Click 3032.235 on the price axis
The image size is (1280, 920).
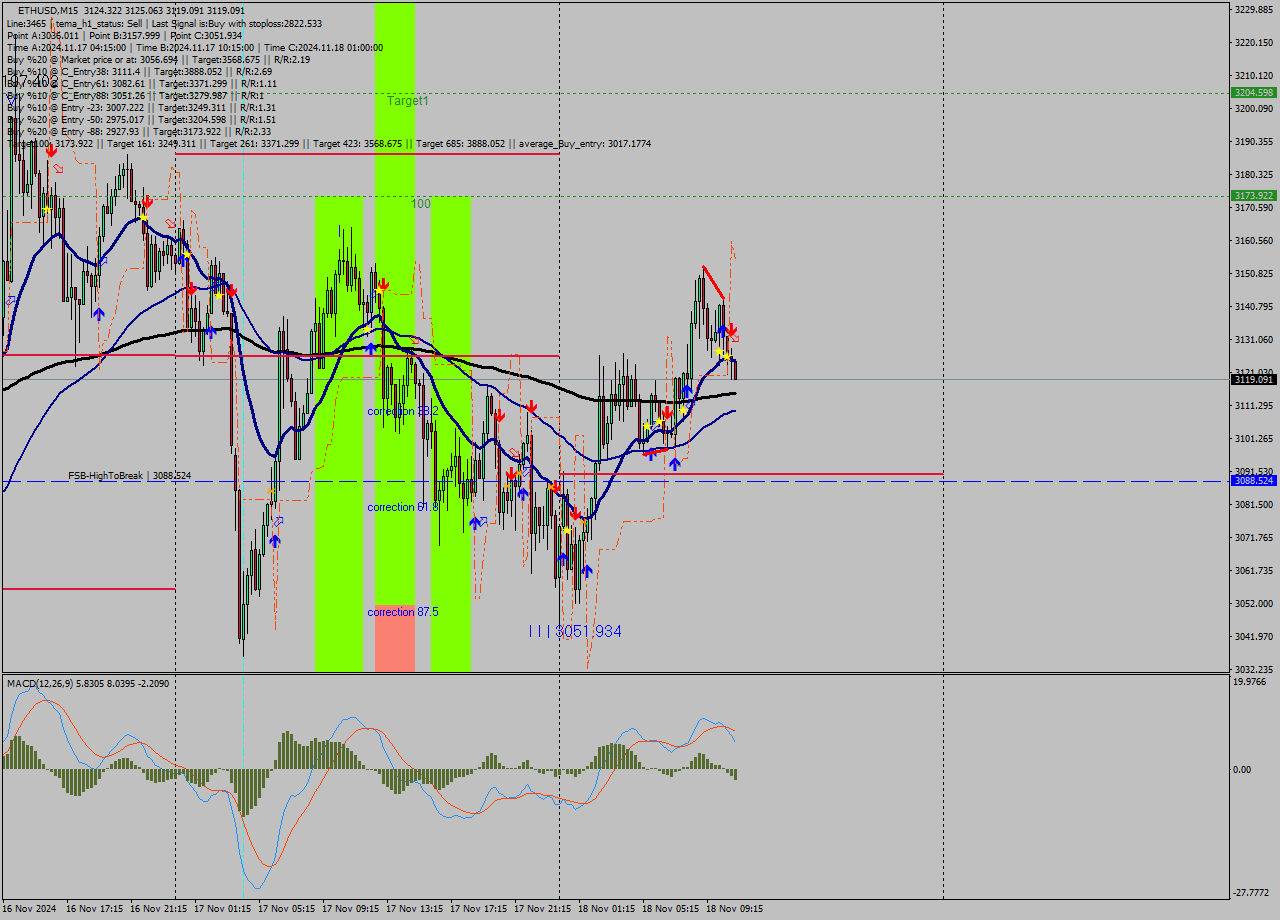[x=1253, y=669]
